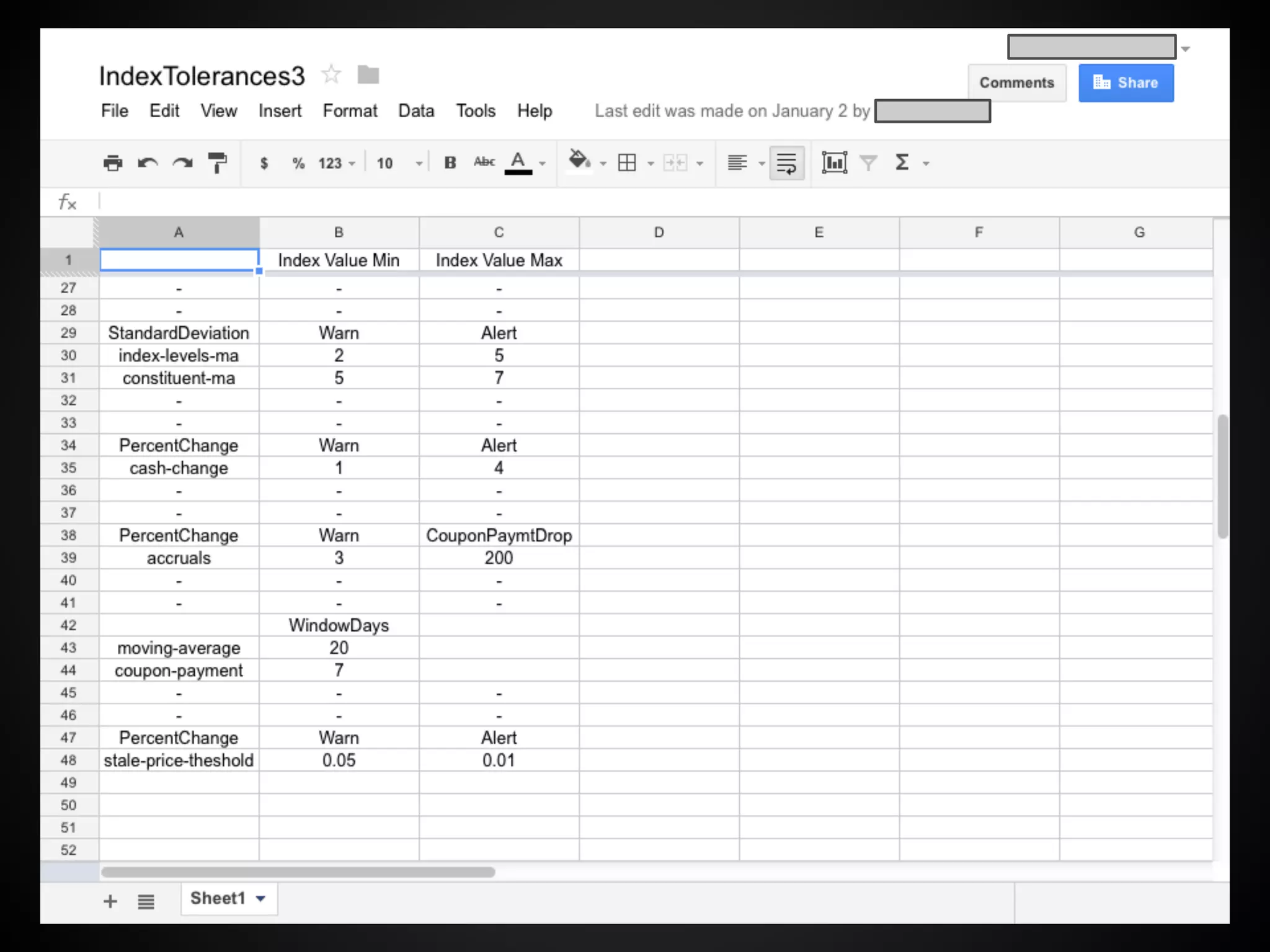Click the Redo arrow icon
This screenshot has height=952, width=1270.
point(182,163)
